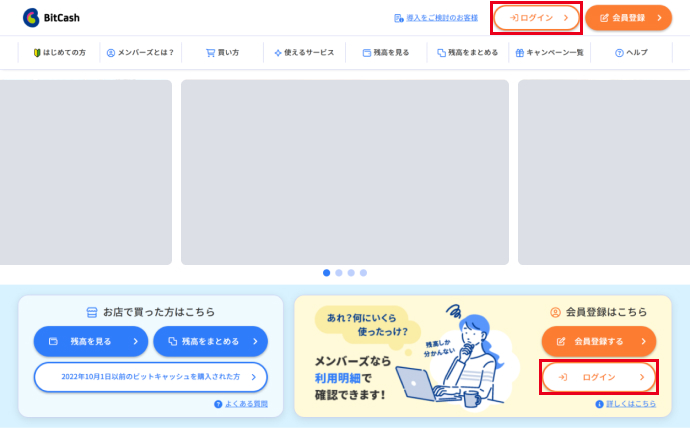
Task: Open the 買い方 menu item
Action: pos(223,52)
